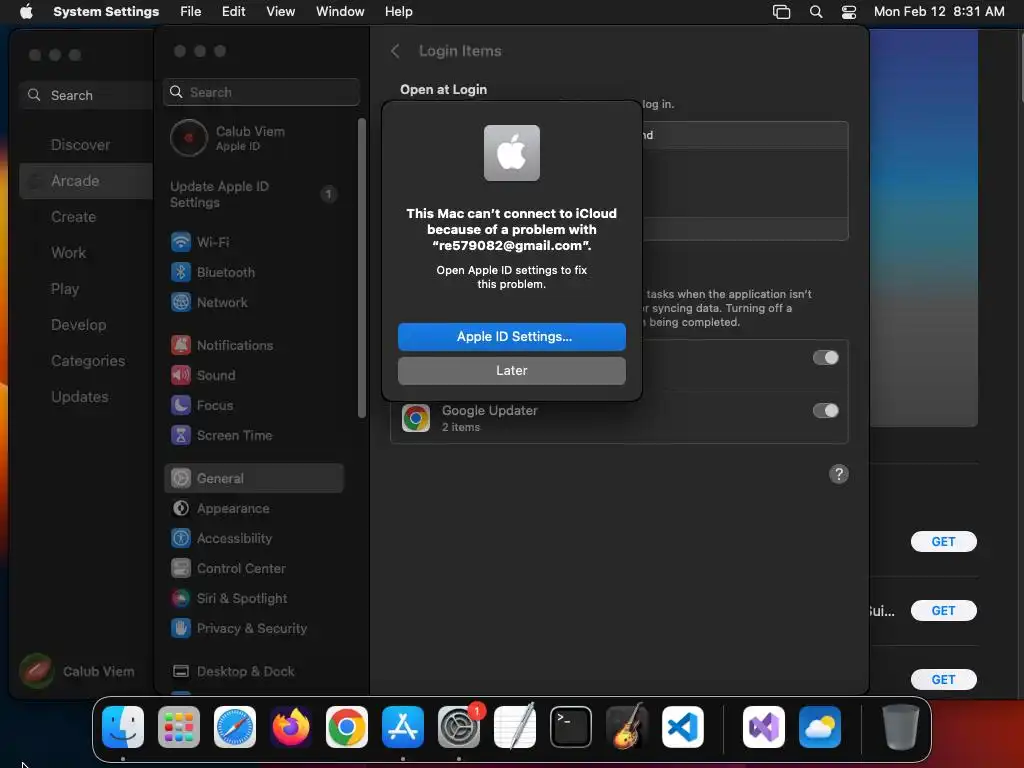Open Sound settings speaker icon
Viewport: 1024px width, 768px height.
click(181, 376)
